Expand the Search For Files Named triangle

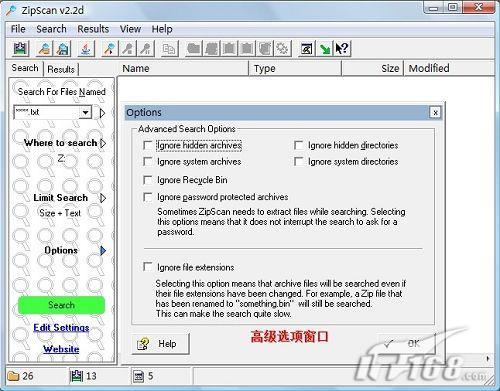[x=102, y=113]
